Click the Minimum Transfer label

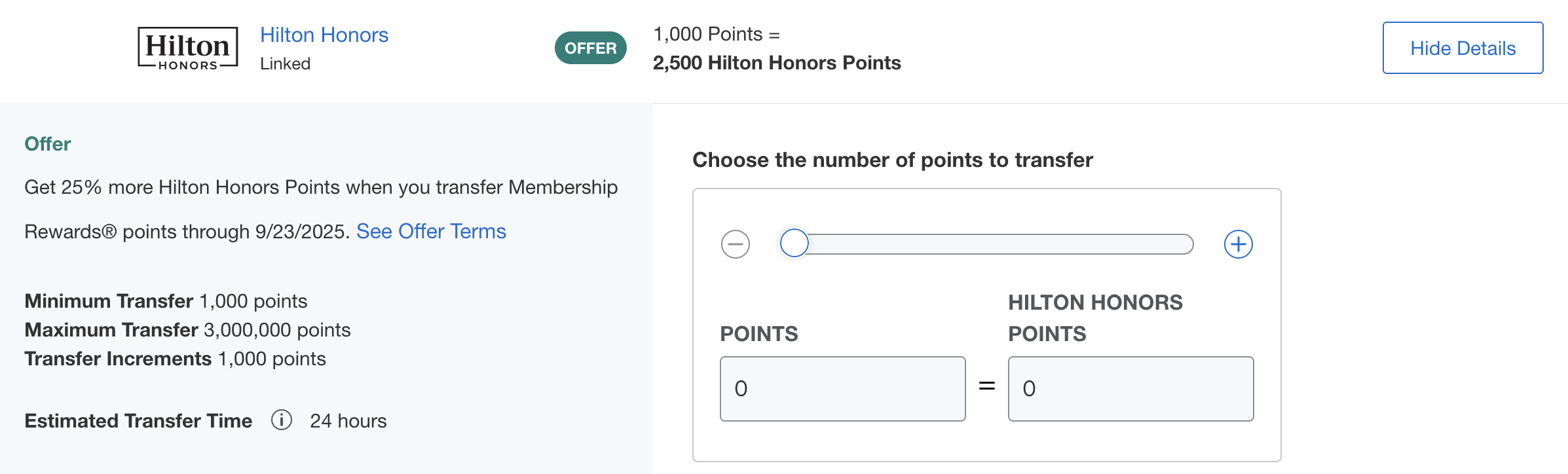point(109,301)
